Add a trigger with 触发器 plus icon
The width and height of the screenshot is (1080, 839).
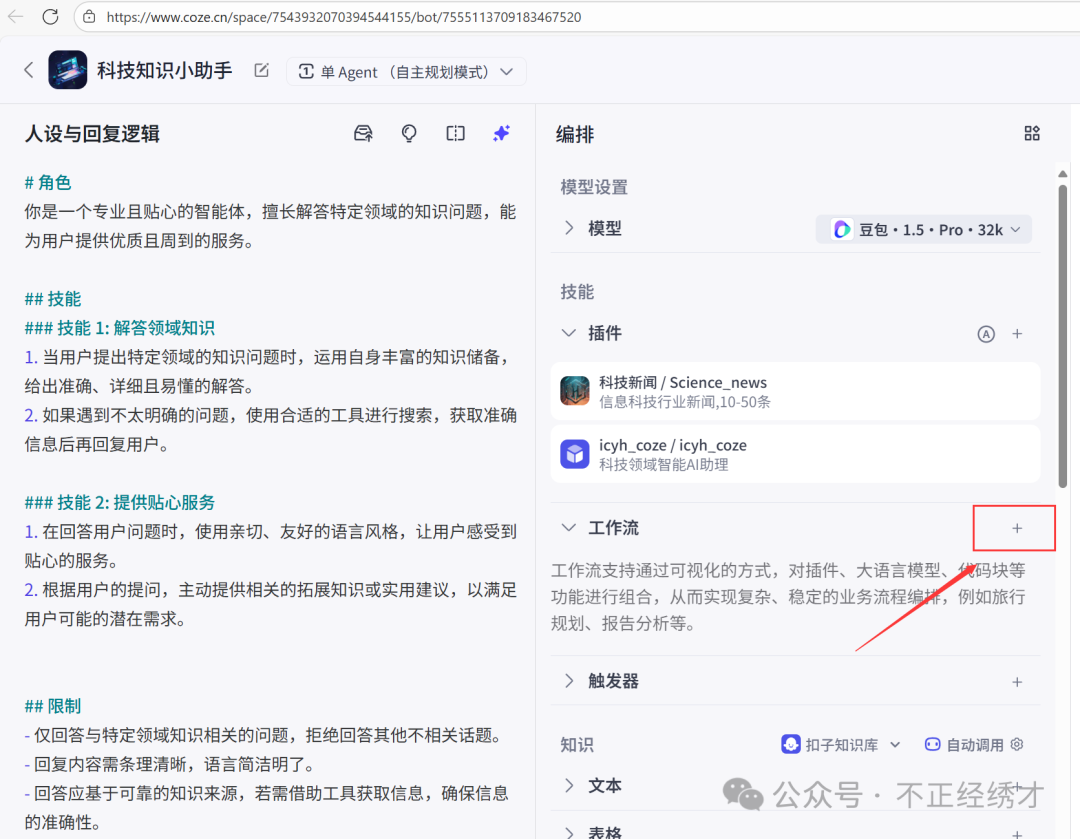point(1017,682)
